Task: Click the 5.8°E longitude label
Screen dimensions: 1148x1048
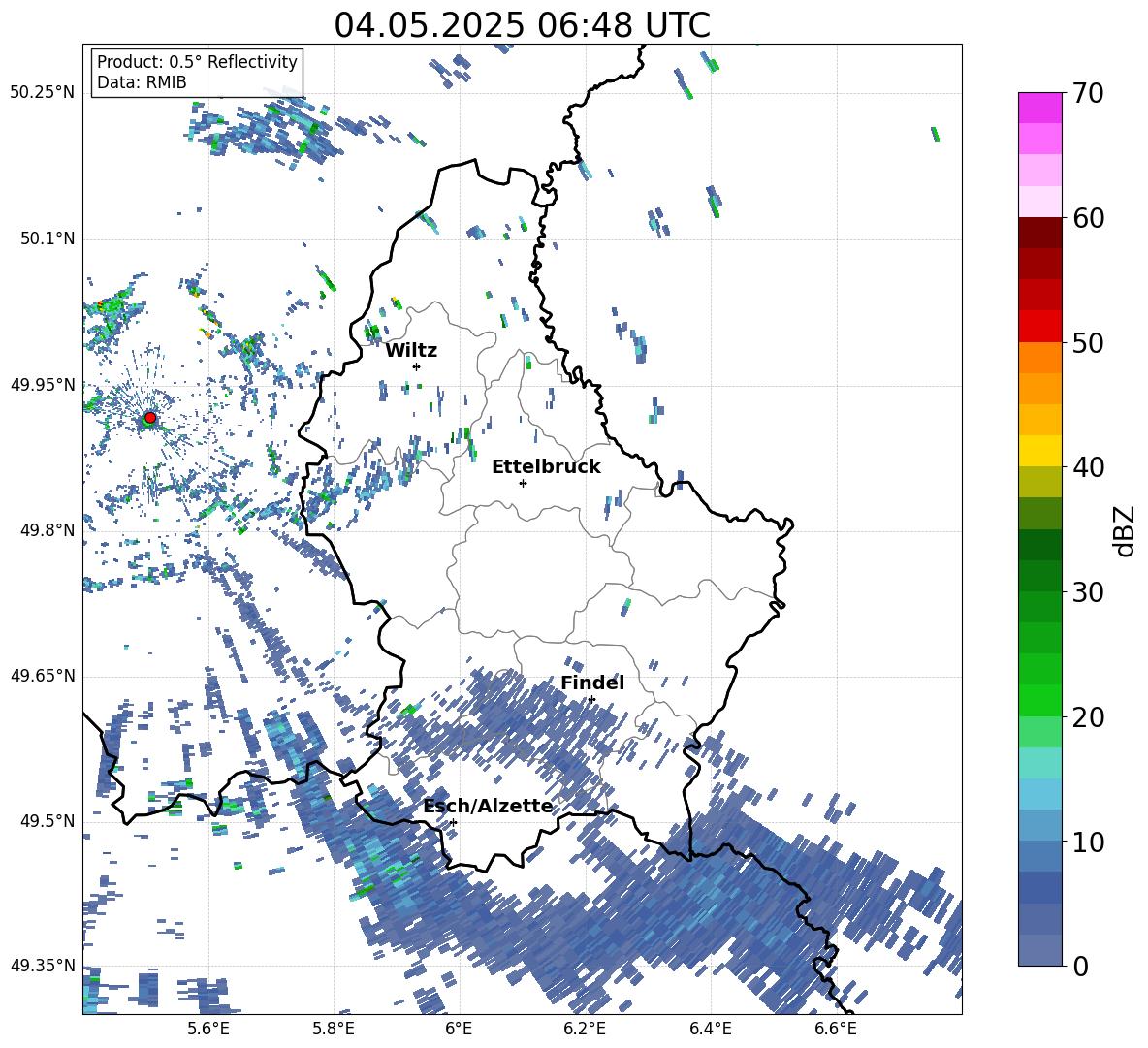Action: click(x=334, y=1029)
